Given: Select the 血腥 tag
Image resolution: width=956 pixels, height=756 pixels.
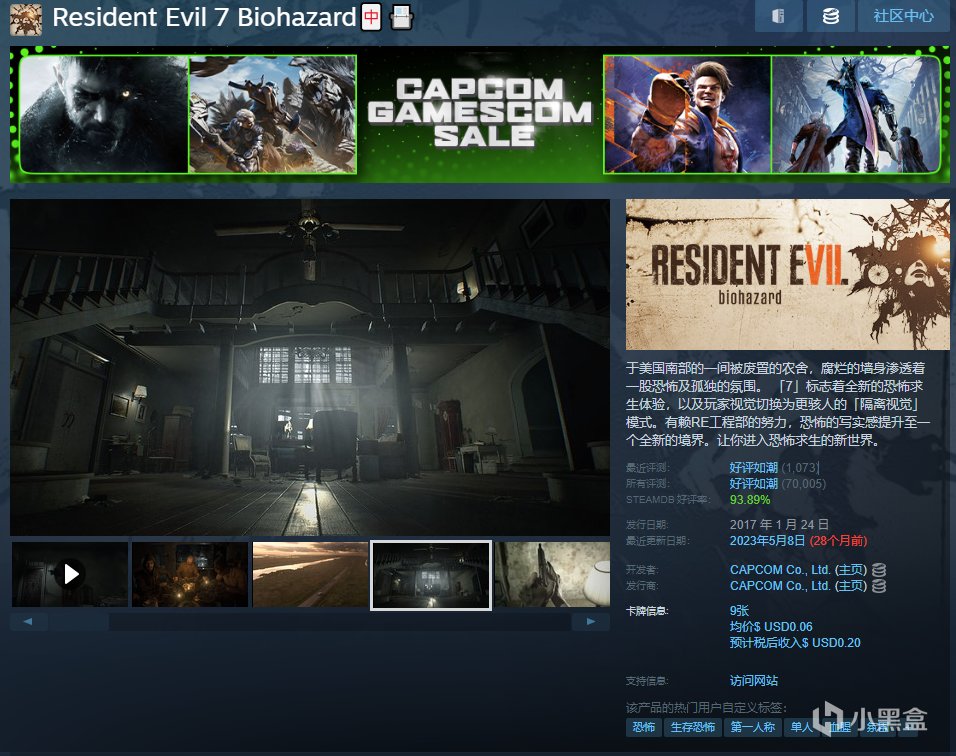Looking at the screenshot, I should click(x=839, y=727).
